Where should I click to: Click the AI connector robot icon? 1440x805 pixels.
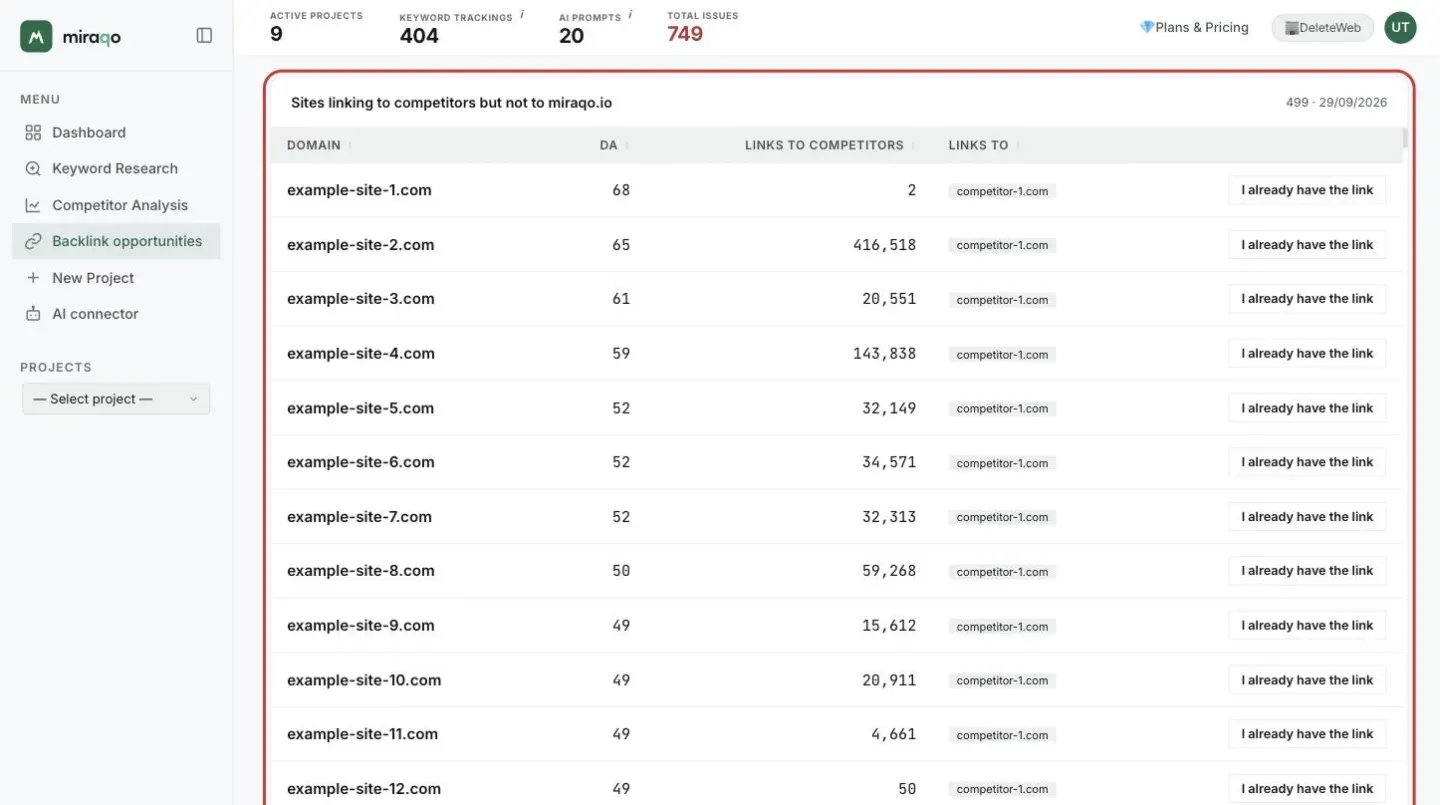(x=33, y=314)
